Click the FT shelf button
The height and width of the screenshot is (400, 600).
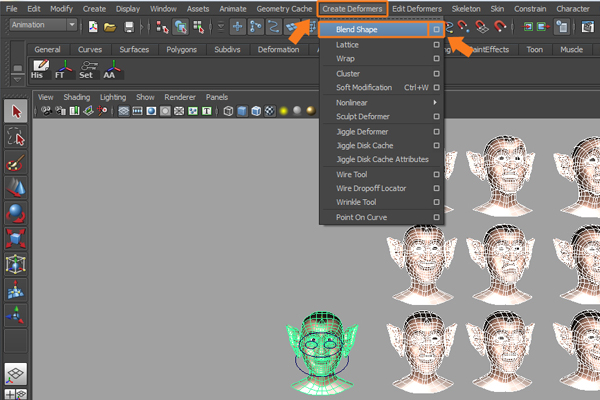click(x=64, y=70)
